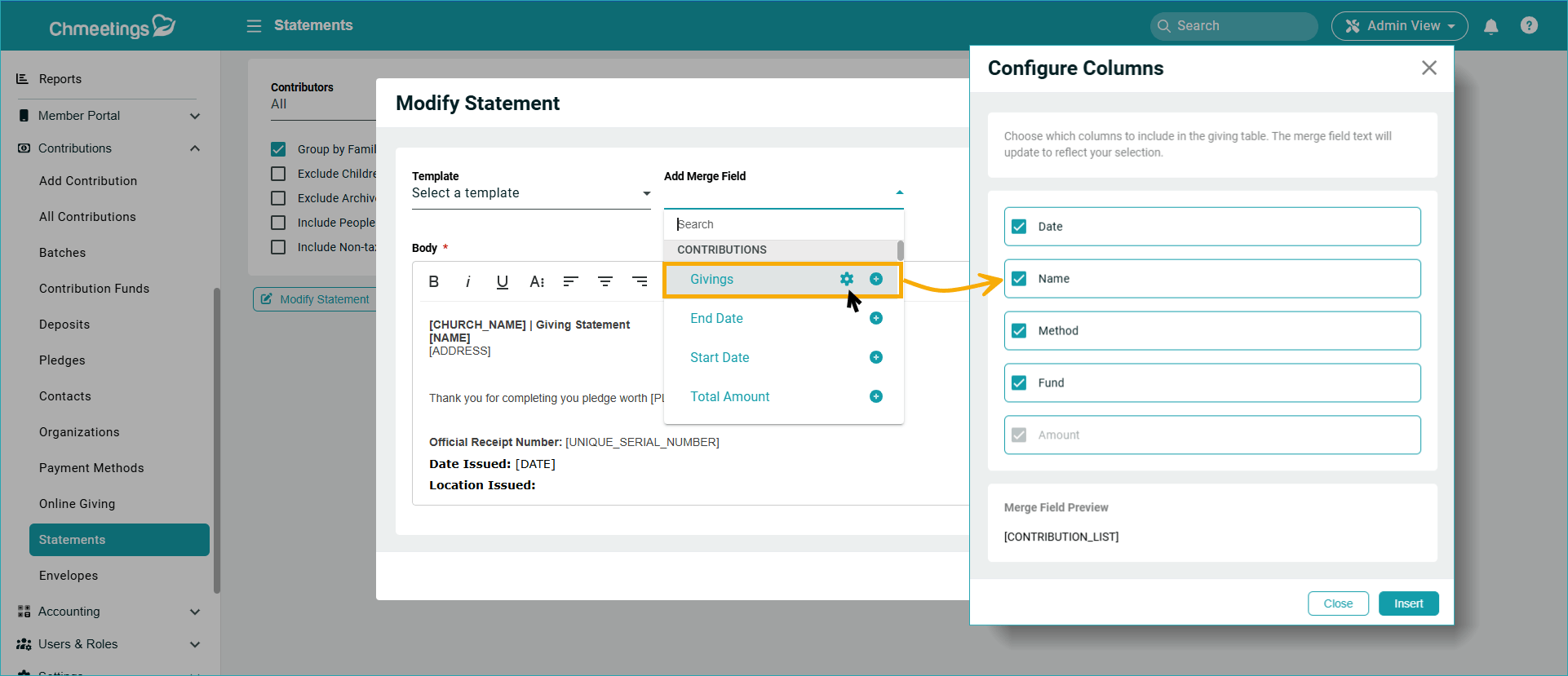Toggle italic formatting in Body editor
1568x676 pixels.
click(468, 281)
